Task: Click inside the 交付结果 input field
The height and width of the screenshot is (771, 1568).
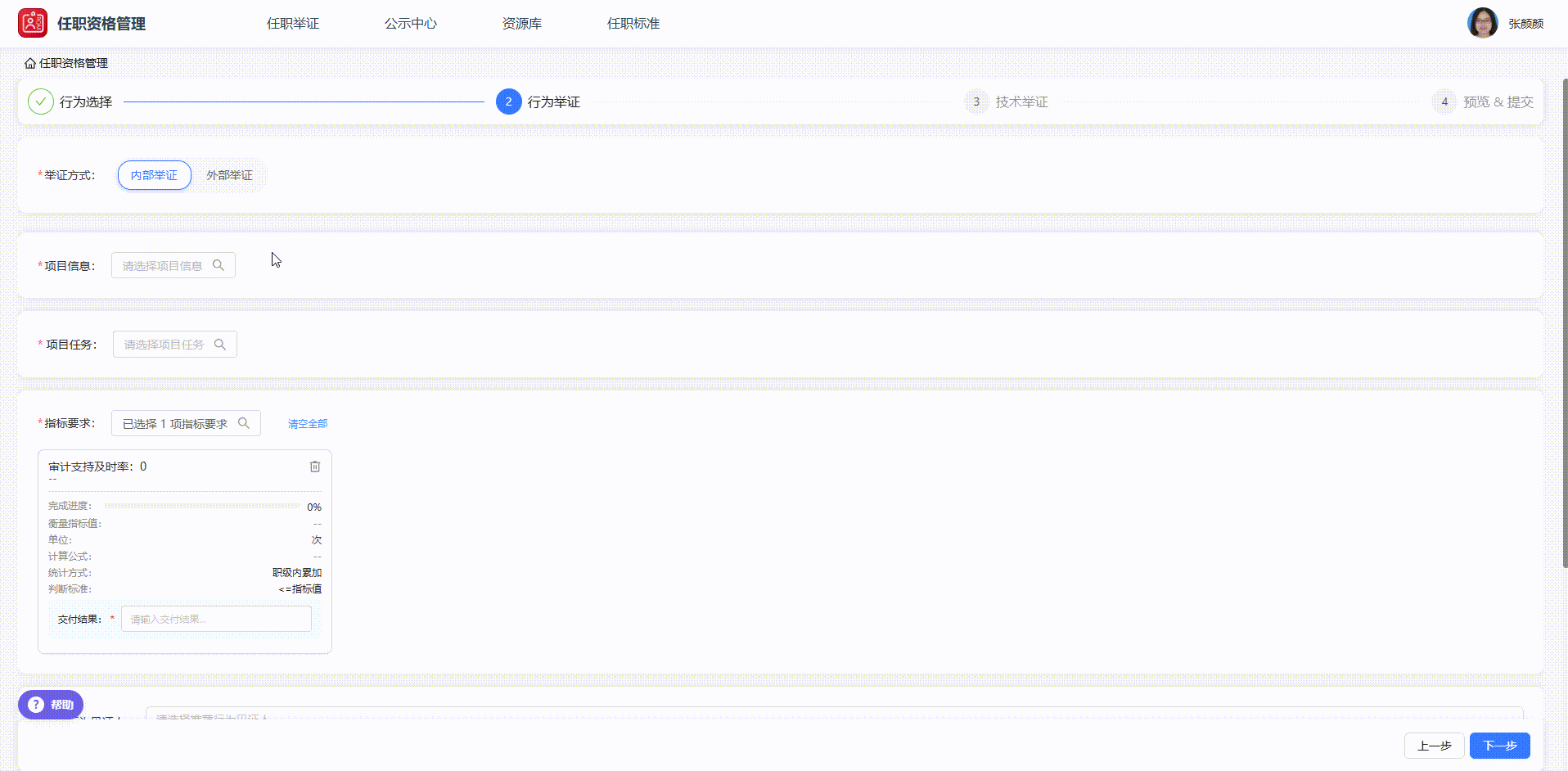Action: (215, 619)
